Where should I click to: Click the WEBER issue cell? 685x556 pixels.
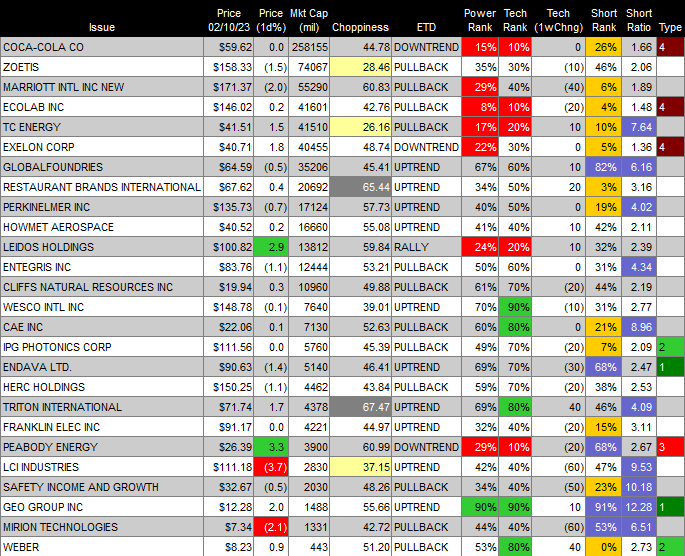102,547
